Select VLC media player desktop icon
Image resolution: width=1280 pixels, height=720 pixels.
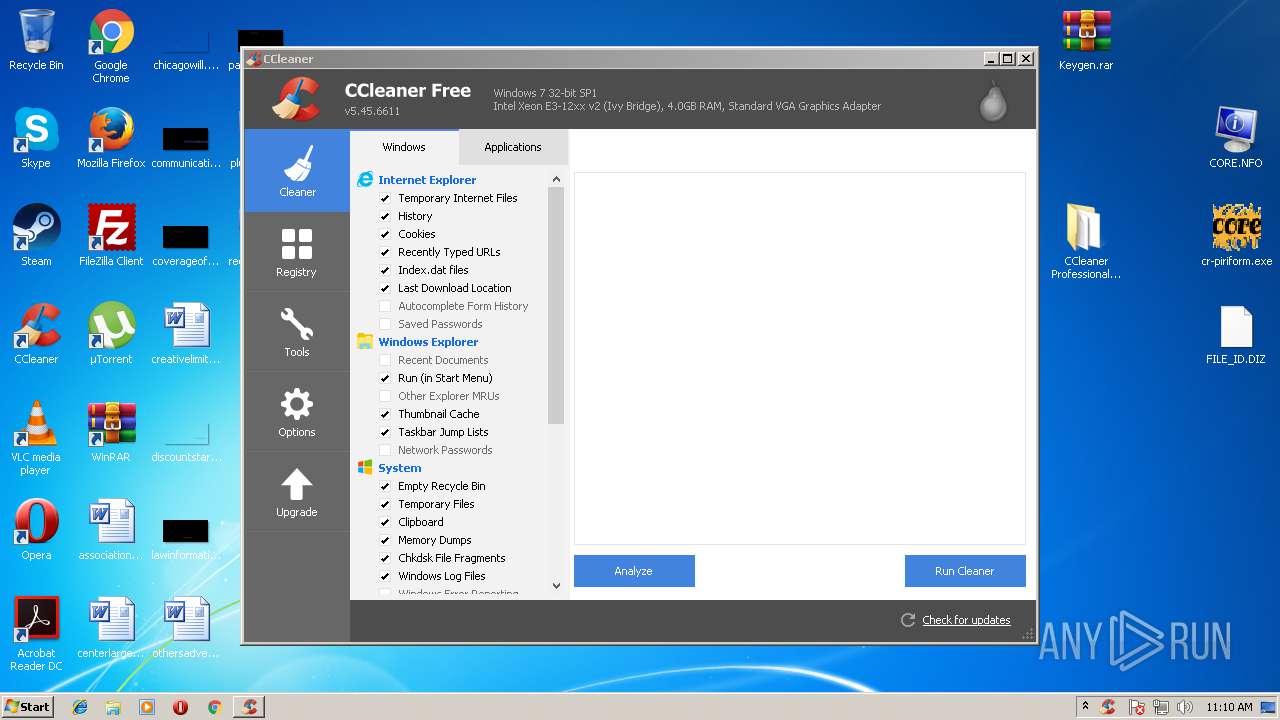click(x=36, y=438)
